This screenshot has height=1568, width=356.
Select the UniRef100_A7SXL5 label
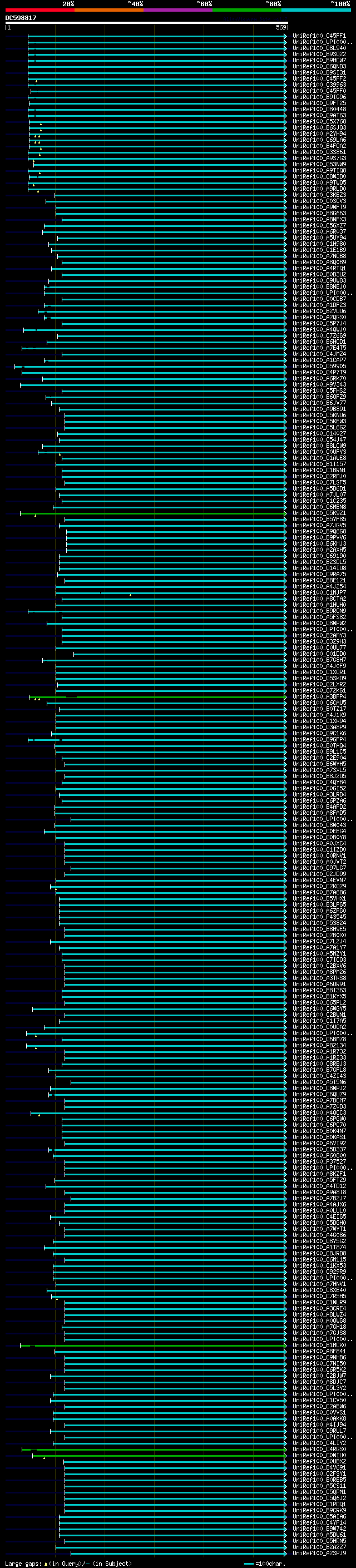tap(319, 770)
